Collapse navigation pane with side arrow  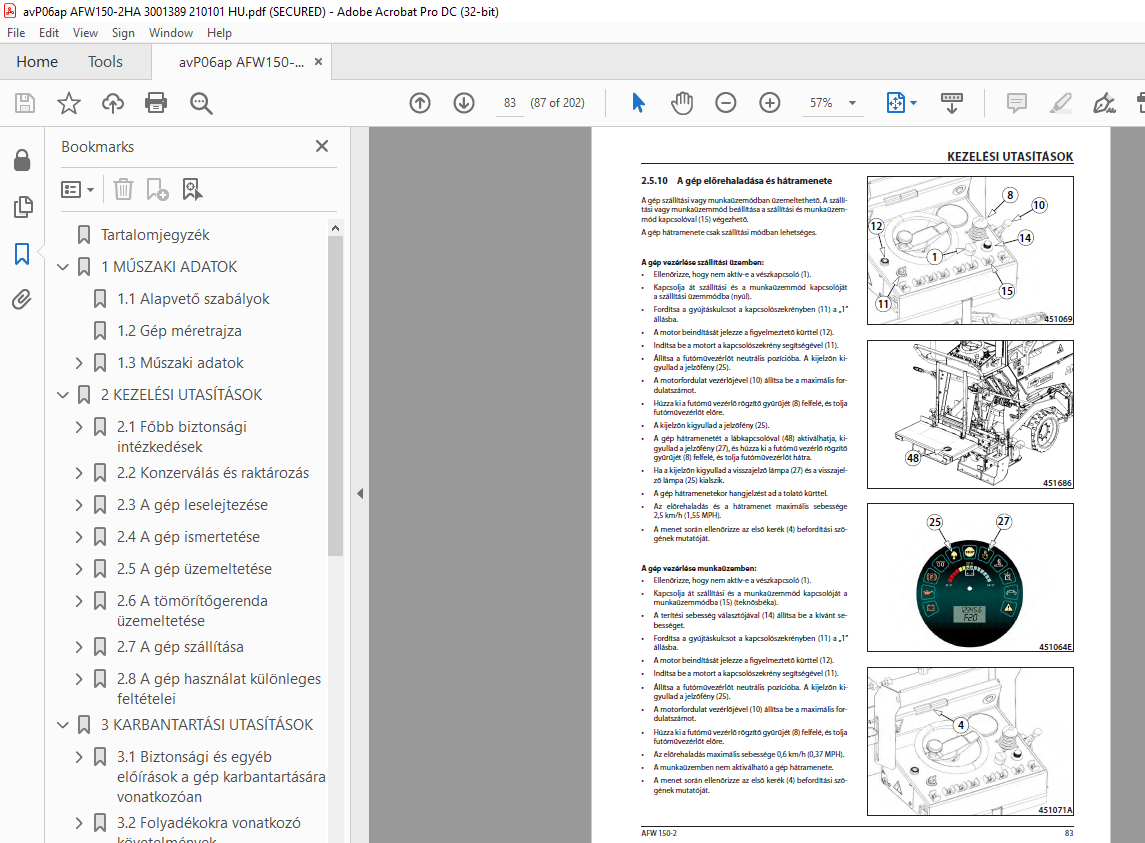point(360,494)
